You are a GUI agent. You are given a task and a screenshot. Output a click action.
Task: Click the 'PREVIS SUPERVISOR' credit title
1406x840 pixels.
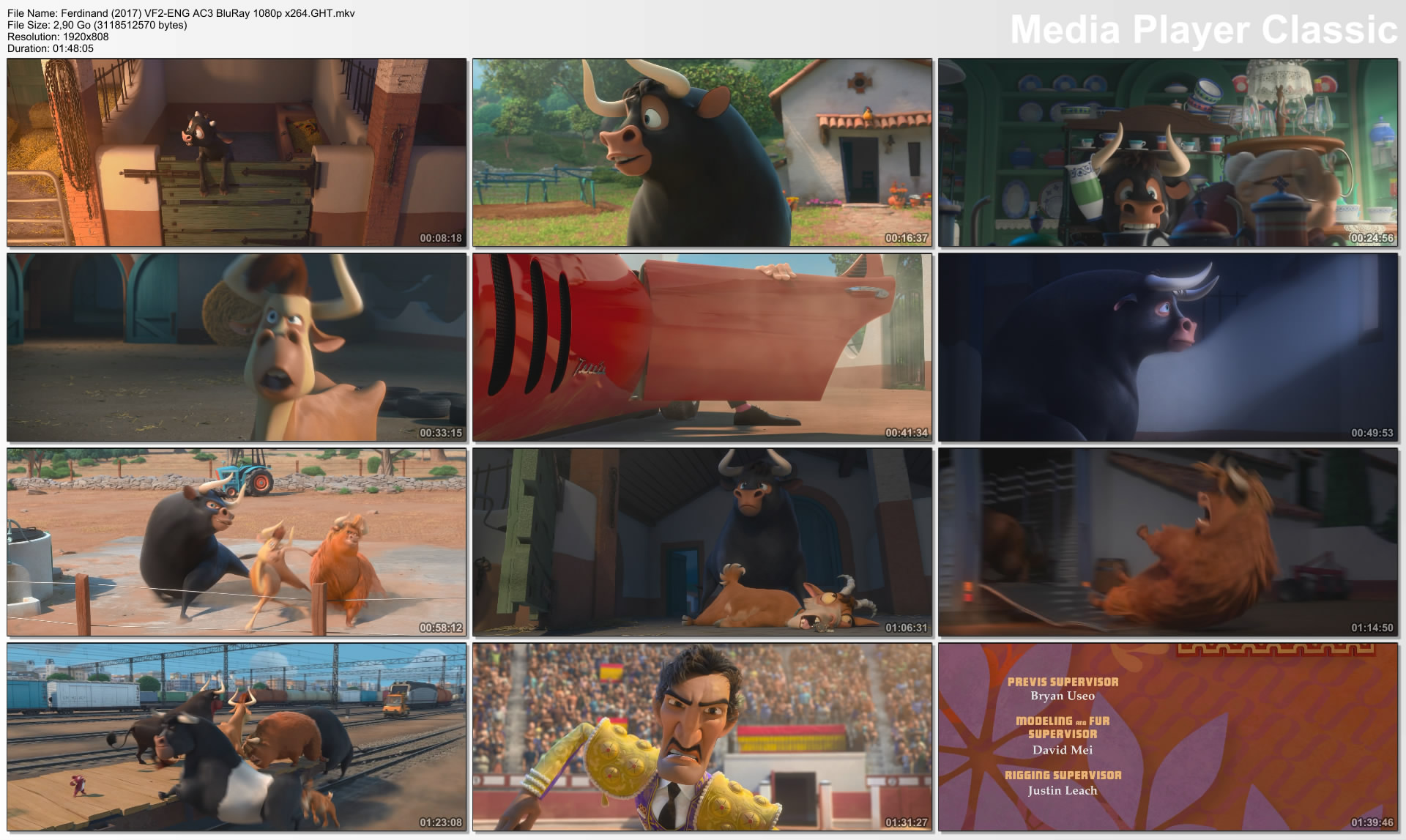point(1063,682)
